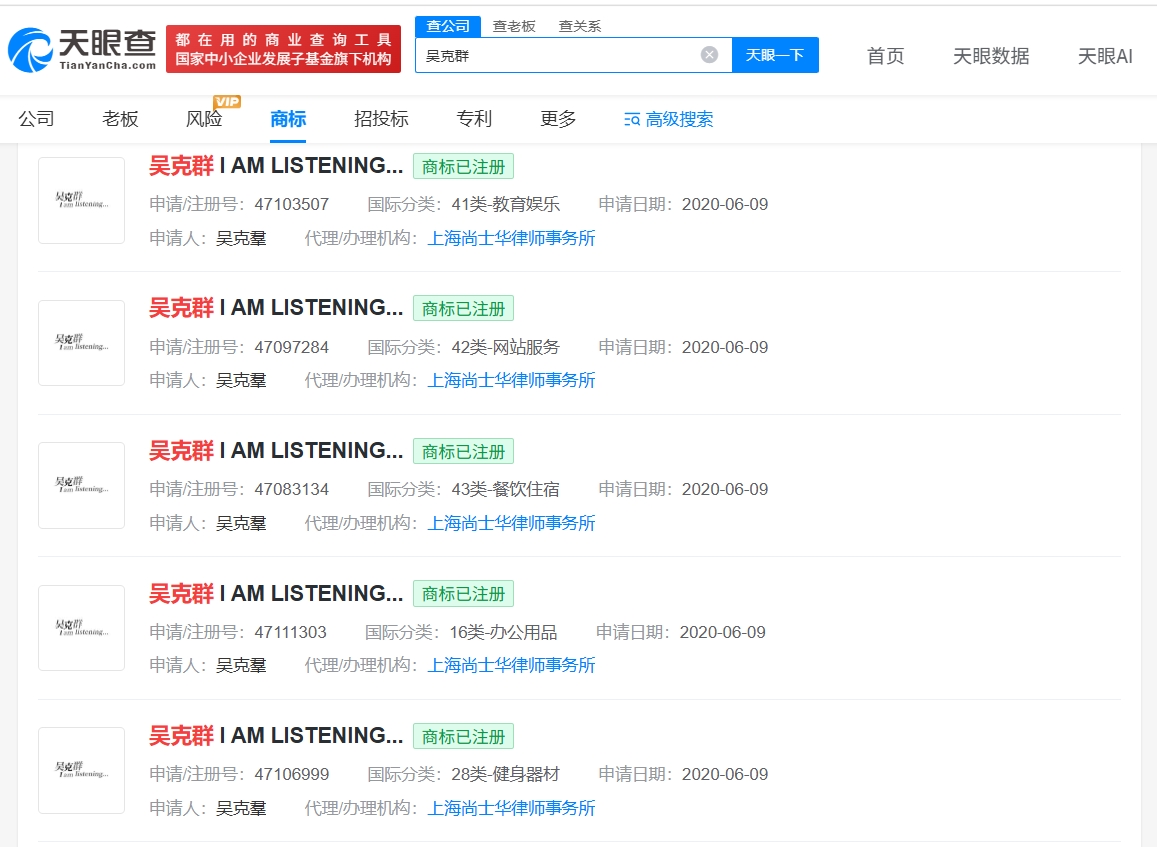
Task: Open 上海尚士华律师事务所 link in the 16类 row
Action: coord(511,666)
